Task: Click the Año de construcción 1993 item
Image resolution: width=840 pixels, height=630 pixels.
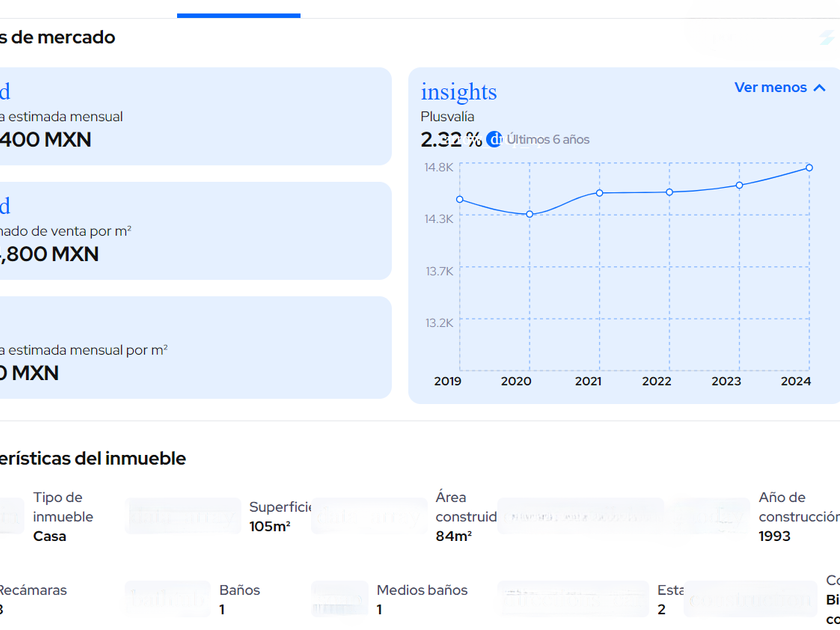Action: (796, 516)
